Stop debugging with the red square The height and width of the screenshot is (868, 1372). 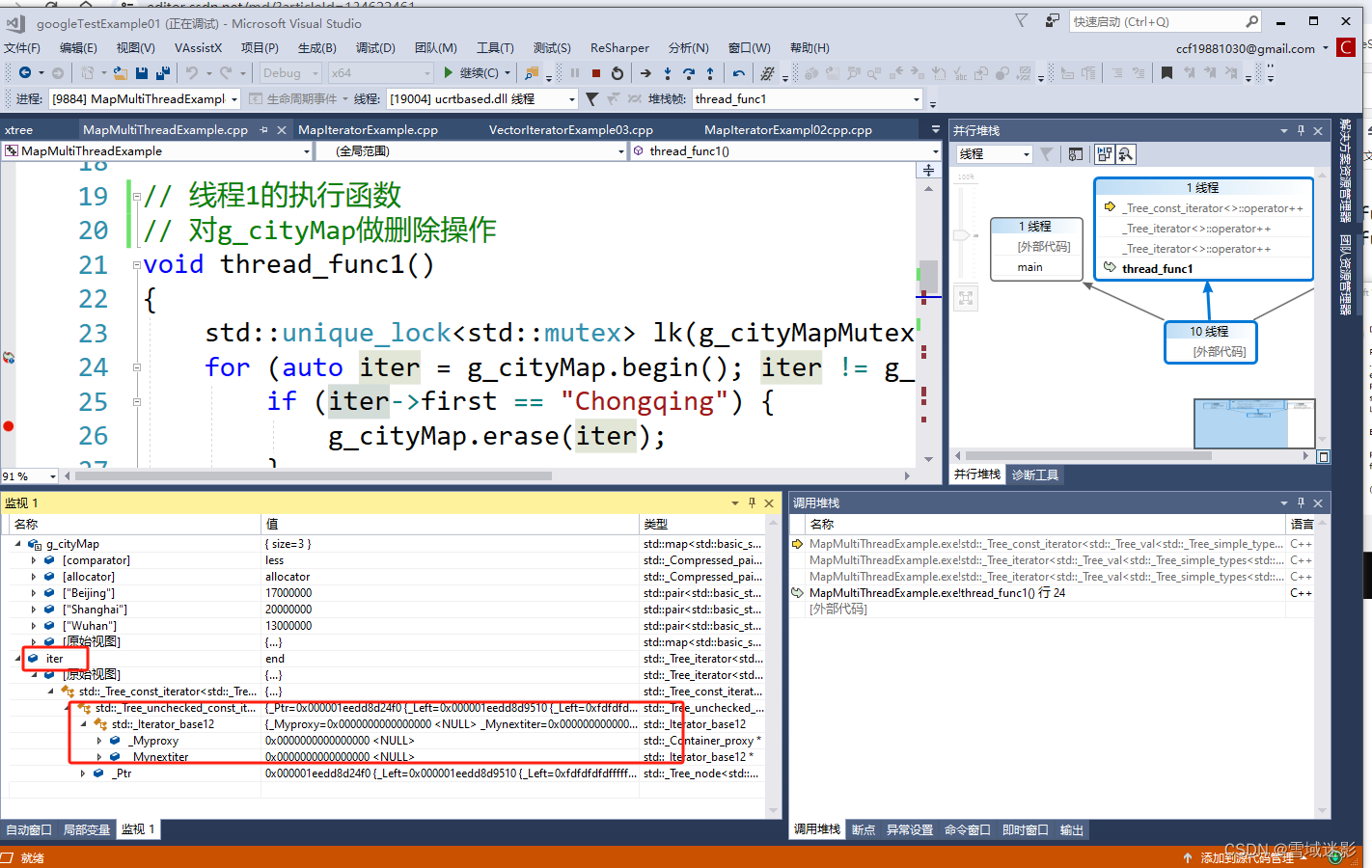point(596,72)
